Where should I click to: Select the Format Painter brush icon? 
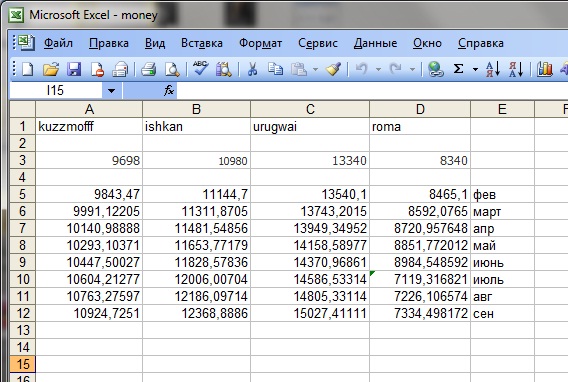tap(333, 69)
